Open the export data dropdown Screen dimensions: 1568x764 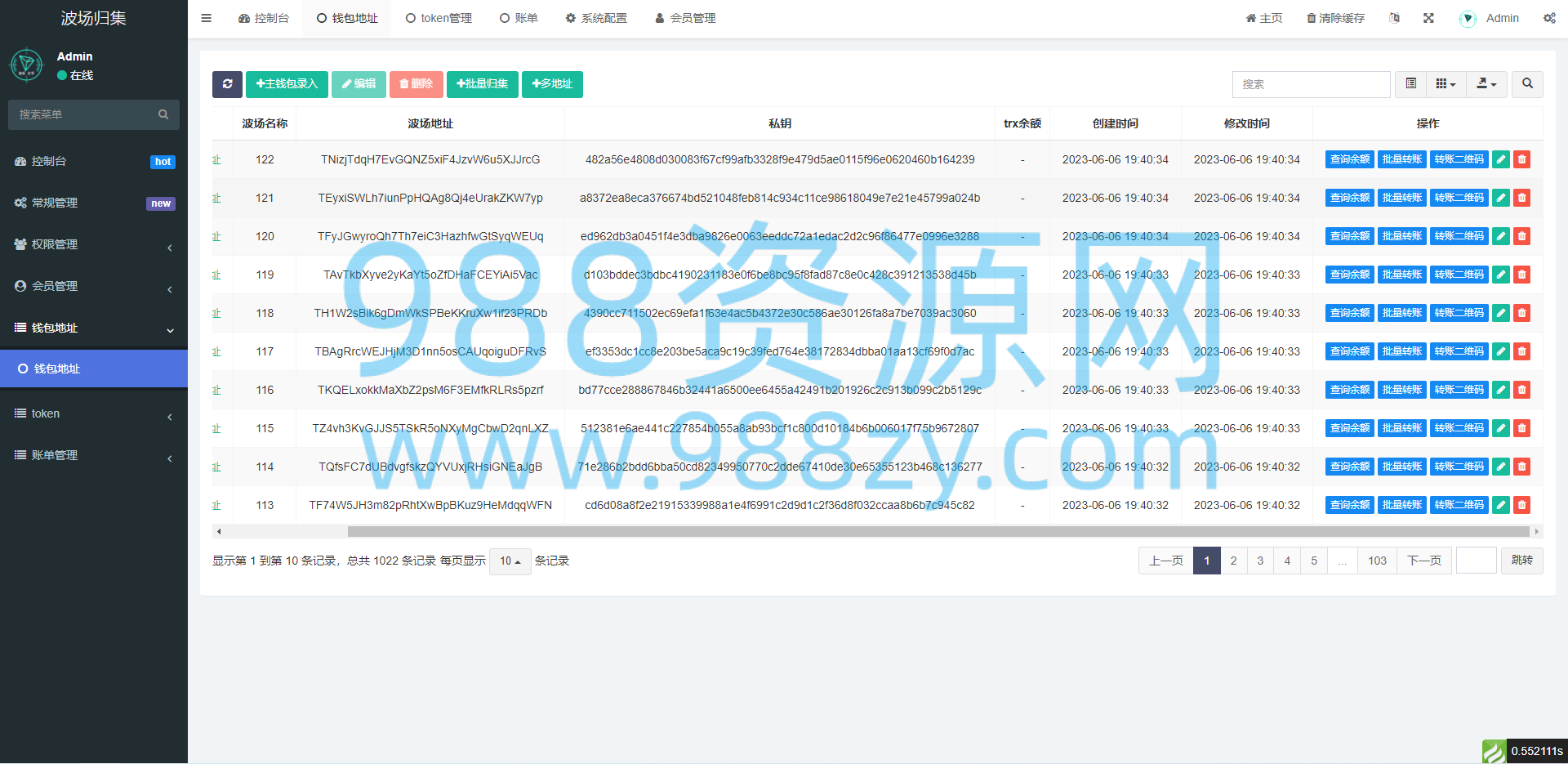(1486, 84)
